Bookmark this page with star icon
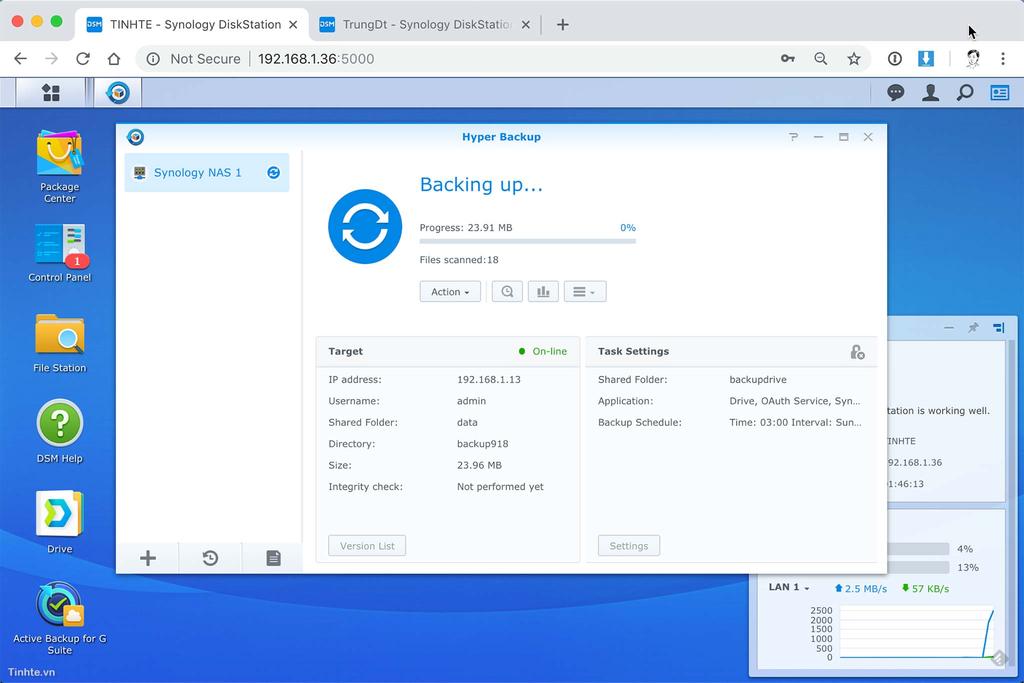Viewport: 1024px width, 683px height. pyautogui.click(x=854, y=59)
